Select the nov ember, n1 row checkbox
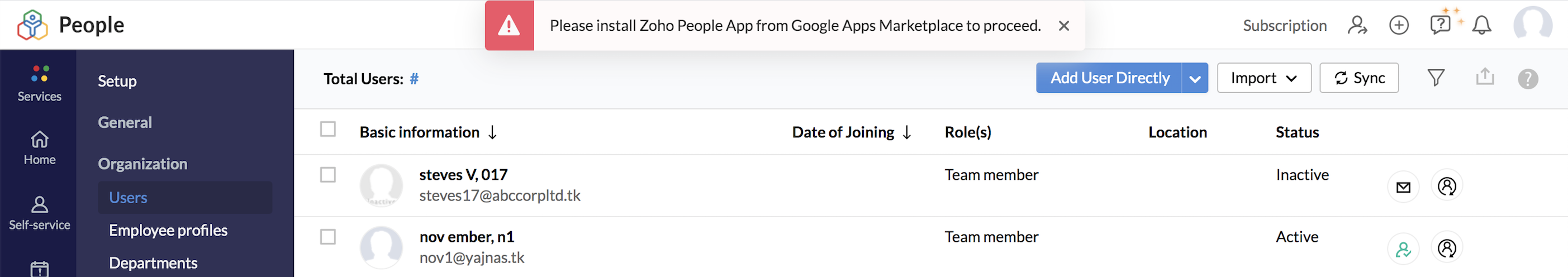The height and width of the screenshot is (277, 1568). click(328, 237)
